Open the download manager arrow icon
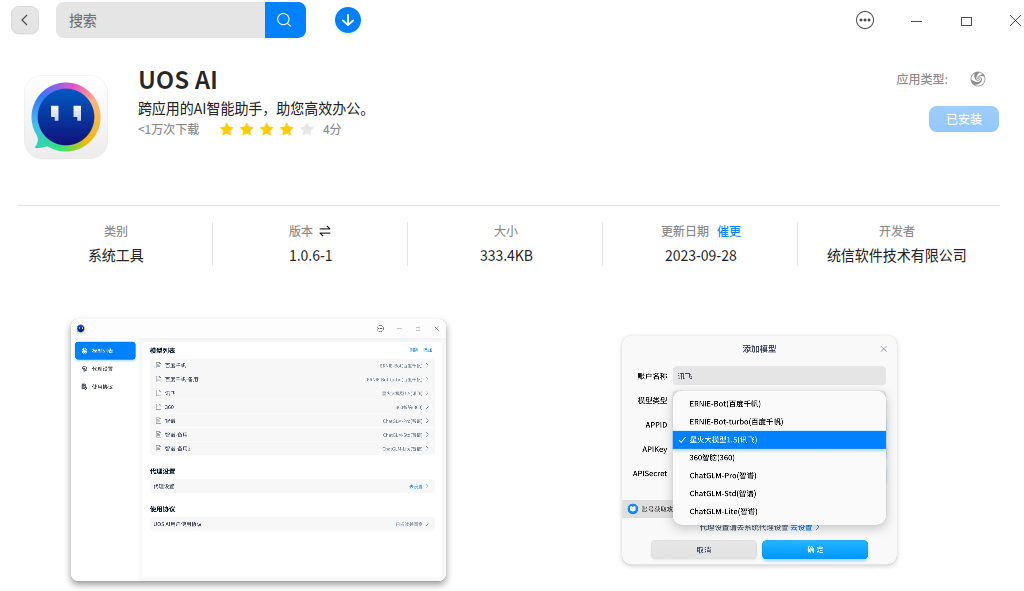The width and height of the screenshot is (1024, 591). click(347, 20)
